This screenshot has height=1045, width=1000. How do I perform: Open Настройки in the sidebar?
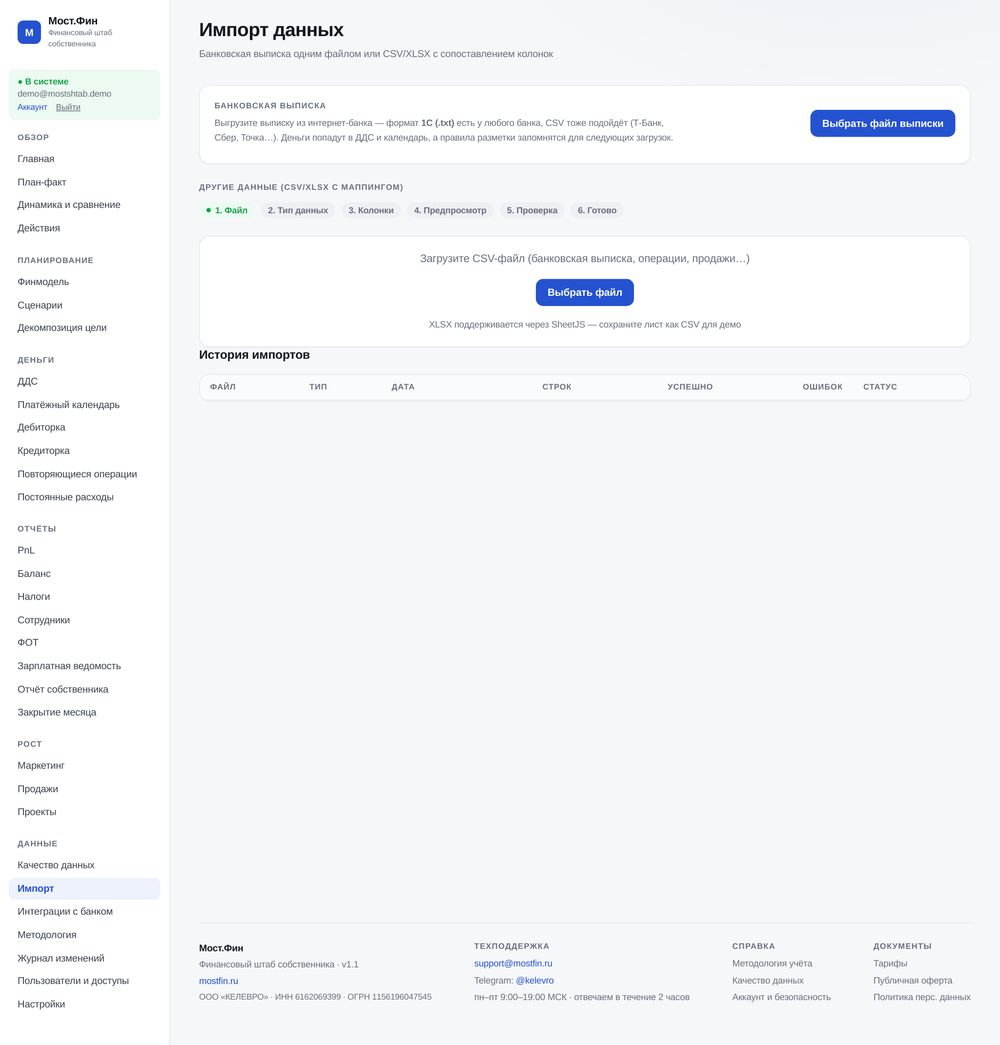(x=85, y=1004)
